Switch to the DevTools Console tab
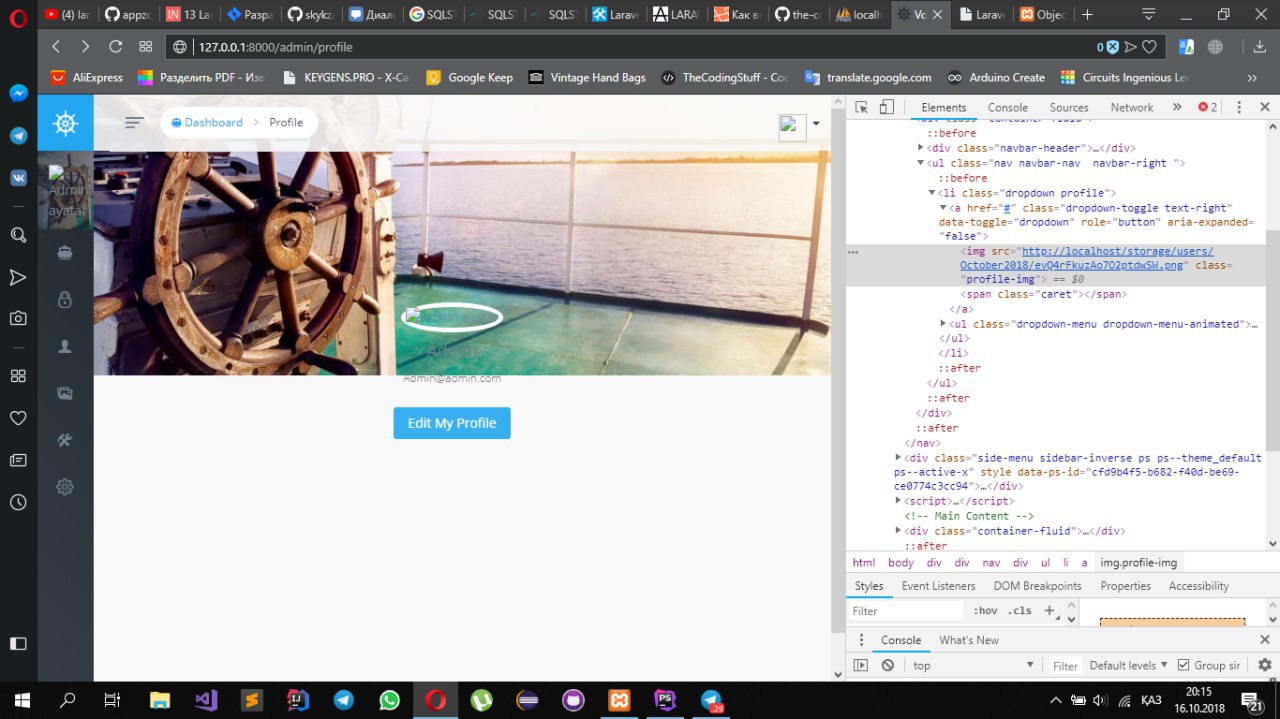The height and width of the screenshot is (719, 1280). click(1007, 107)
